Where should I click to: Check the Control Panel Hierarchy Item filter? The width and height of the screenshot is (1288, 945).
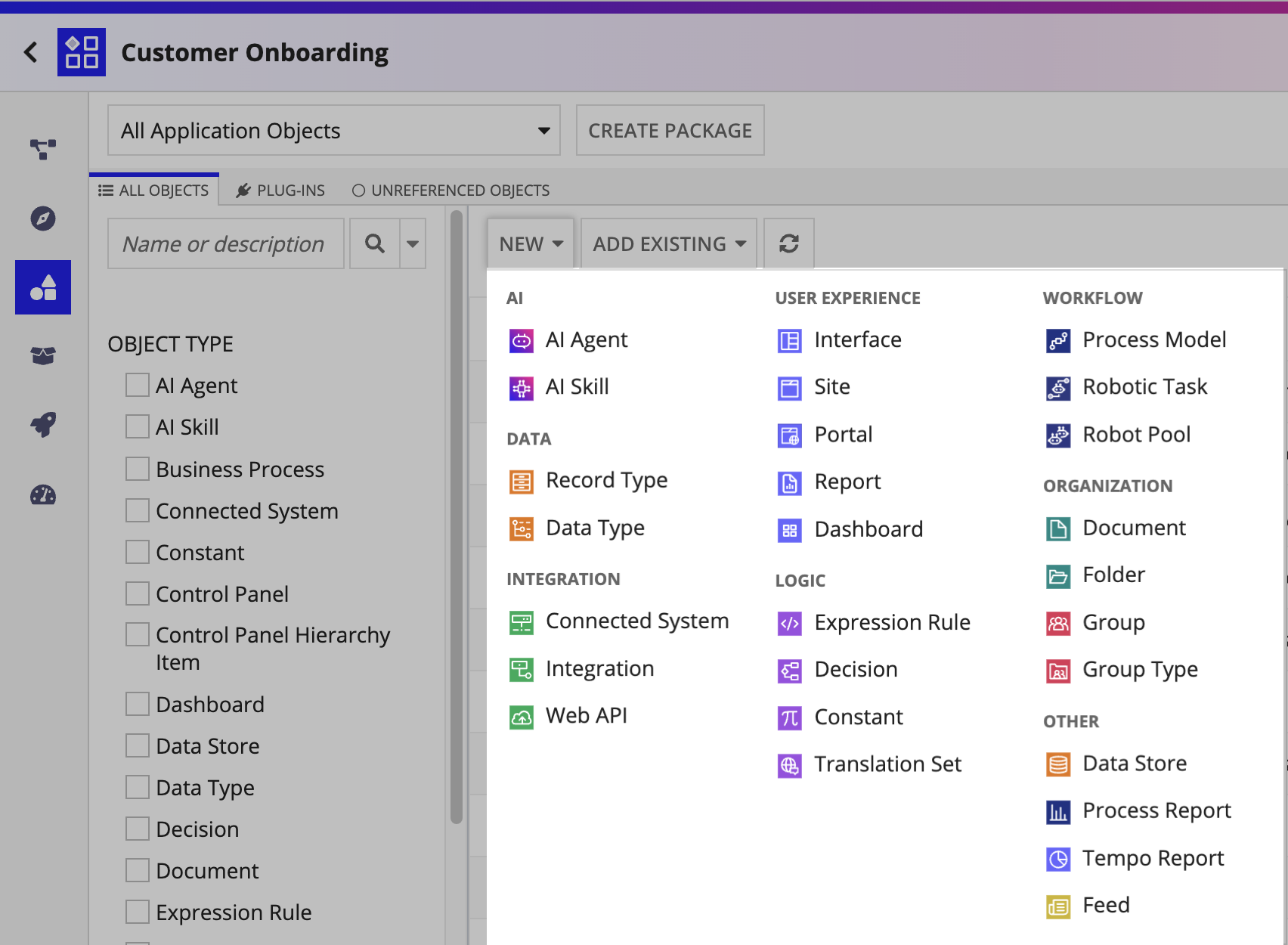(x=138, y=634)
